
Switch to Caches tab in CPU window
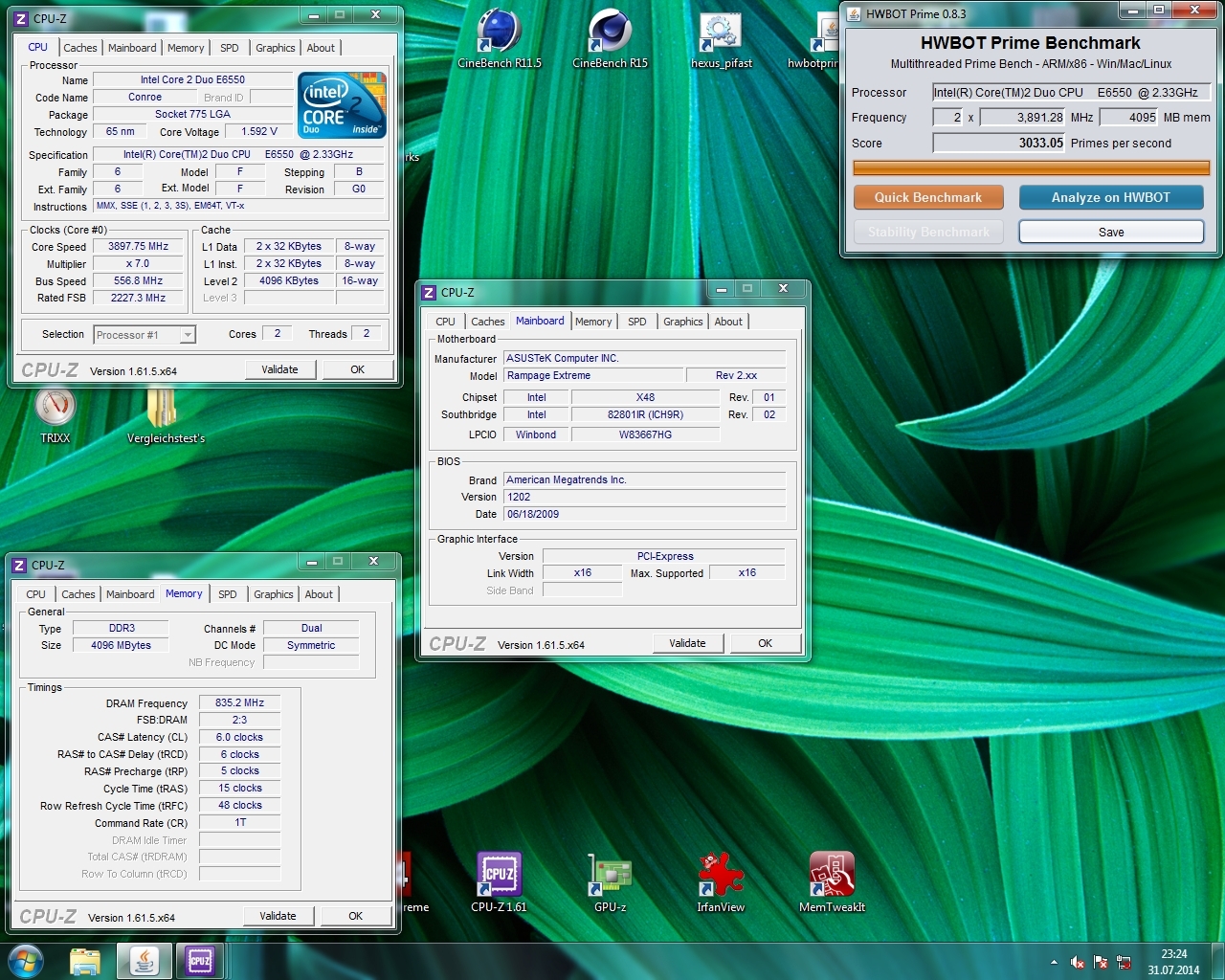(80, 48)
